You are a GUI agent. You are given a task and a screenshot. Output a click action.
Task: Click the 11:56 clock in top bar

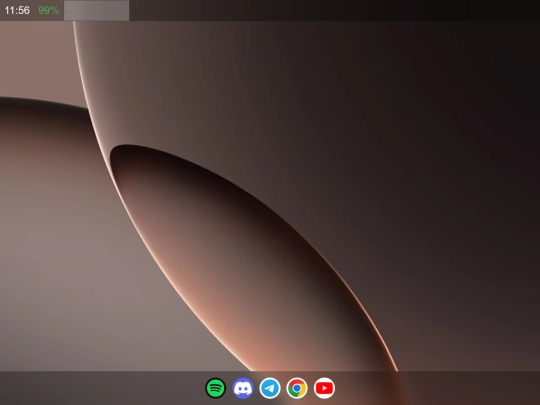(x=17, y=10)
